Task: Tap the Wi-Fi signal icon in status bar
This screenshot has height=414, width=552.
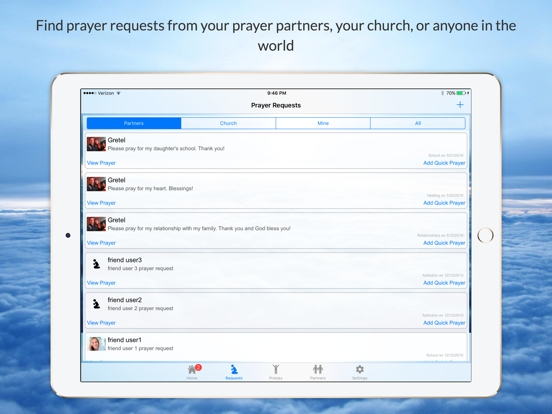Action: pyautogui.click(x=119, y=93)
